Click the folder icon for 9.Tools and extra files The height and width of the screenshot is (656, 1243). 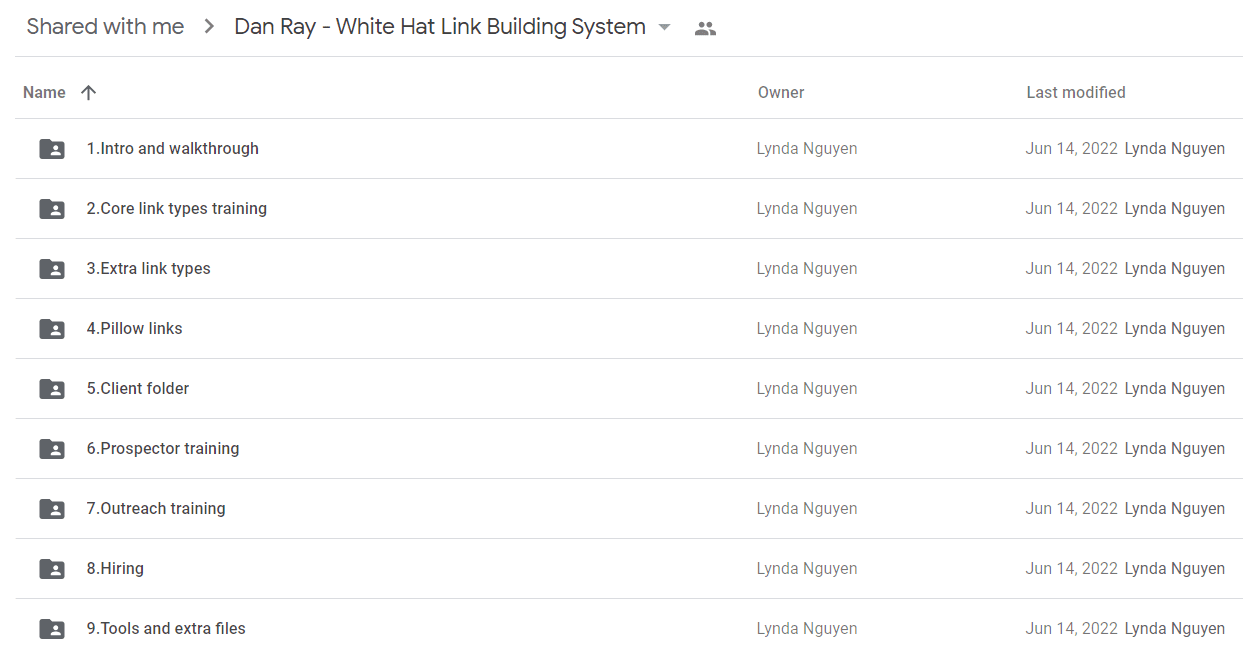(52, 629)
